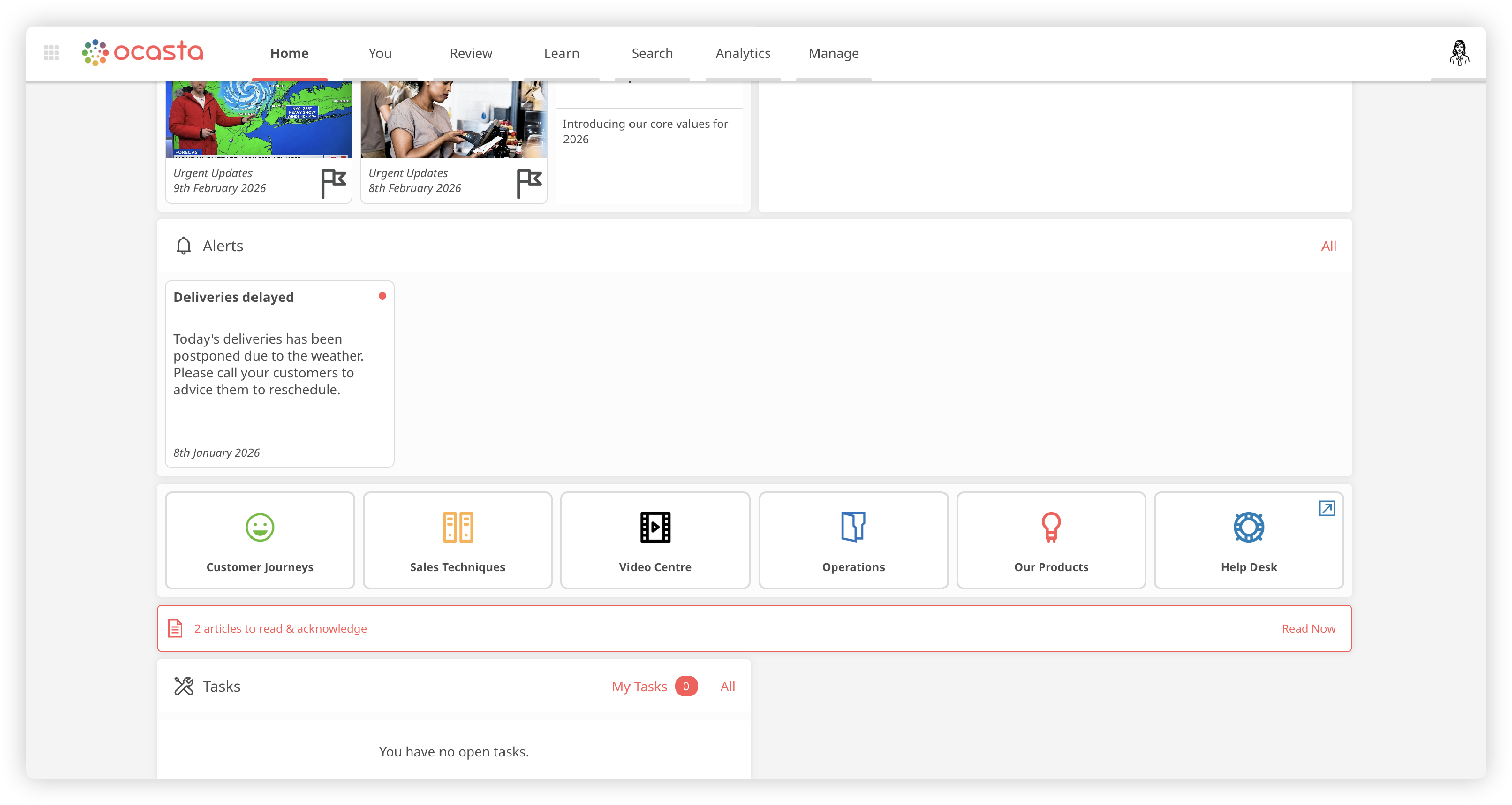Open the Deliveries delayed alert card
The width and height of the screenshot is (1512, 805).
click(x=279, y=373)
